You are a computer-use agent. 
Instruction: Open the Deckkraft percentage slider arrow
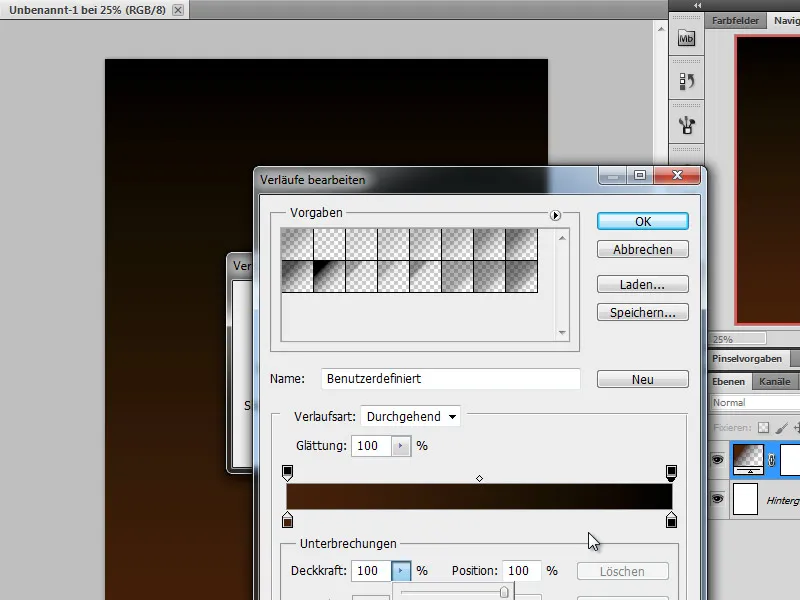click(401, 570)
